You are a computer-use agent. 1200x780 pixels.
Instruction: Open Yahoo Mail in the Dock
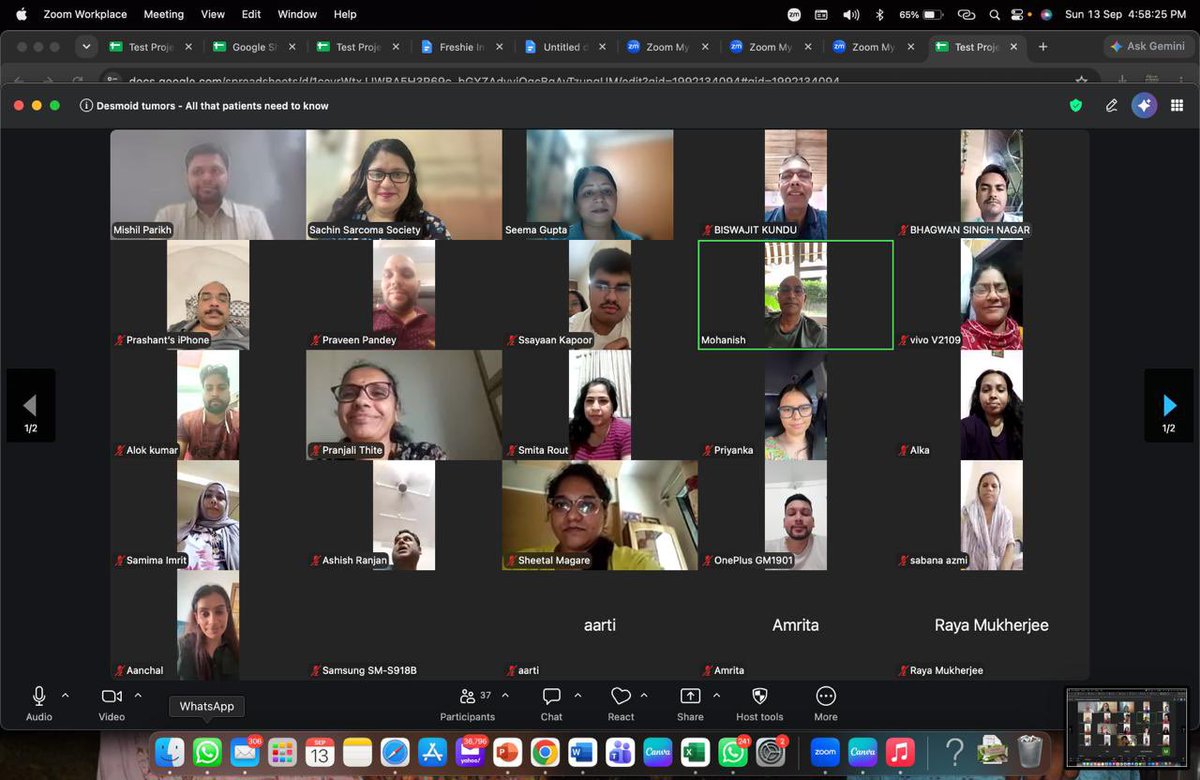click(470, 751)
